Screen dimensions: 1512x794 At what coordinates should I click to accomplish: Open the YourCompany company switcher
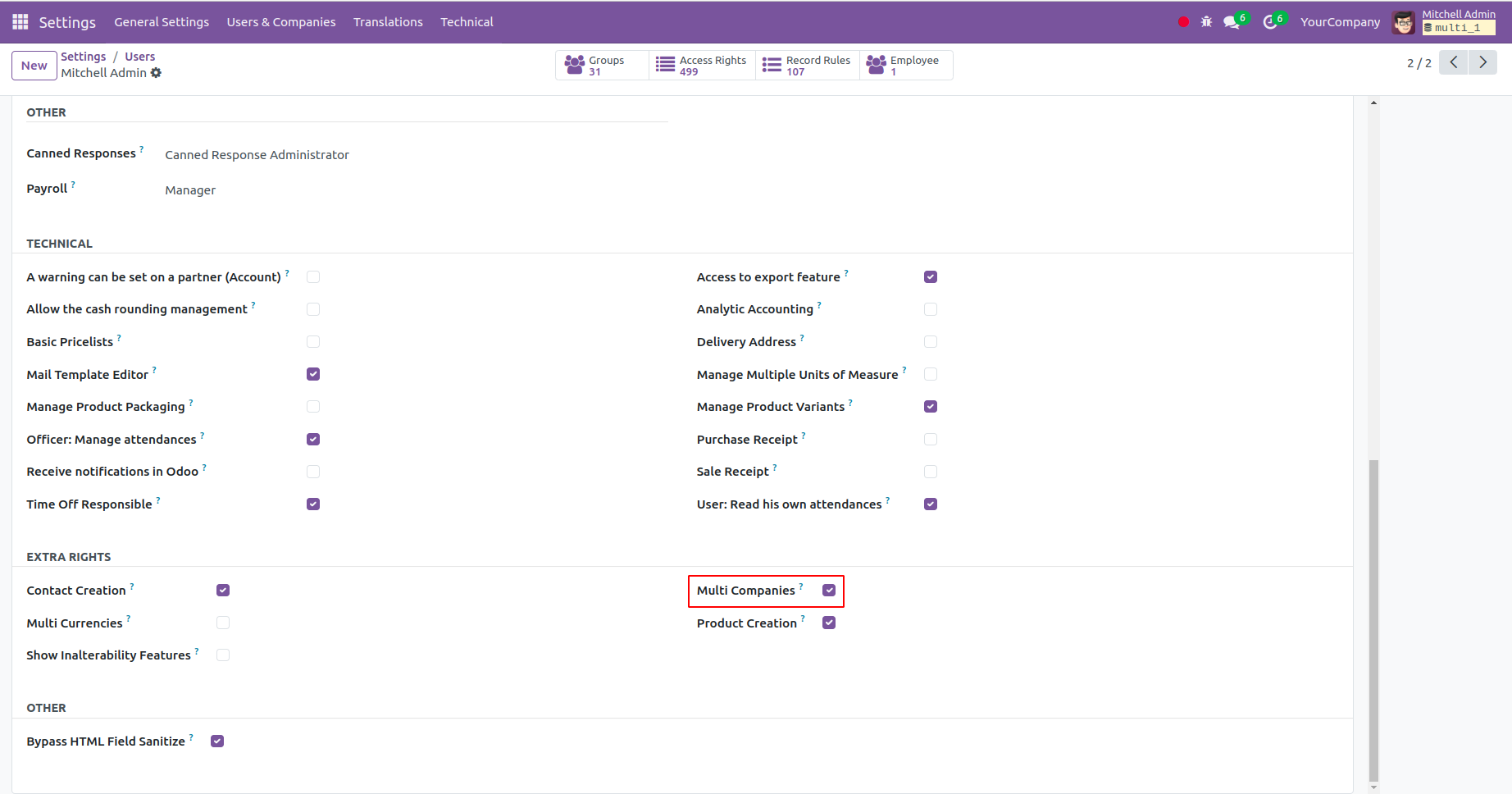click(1340, 22)
